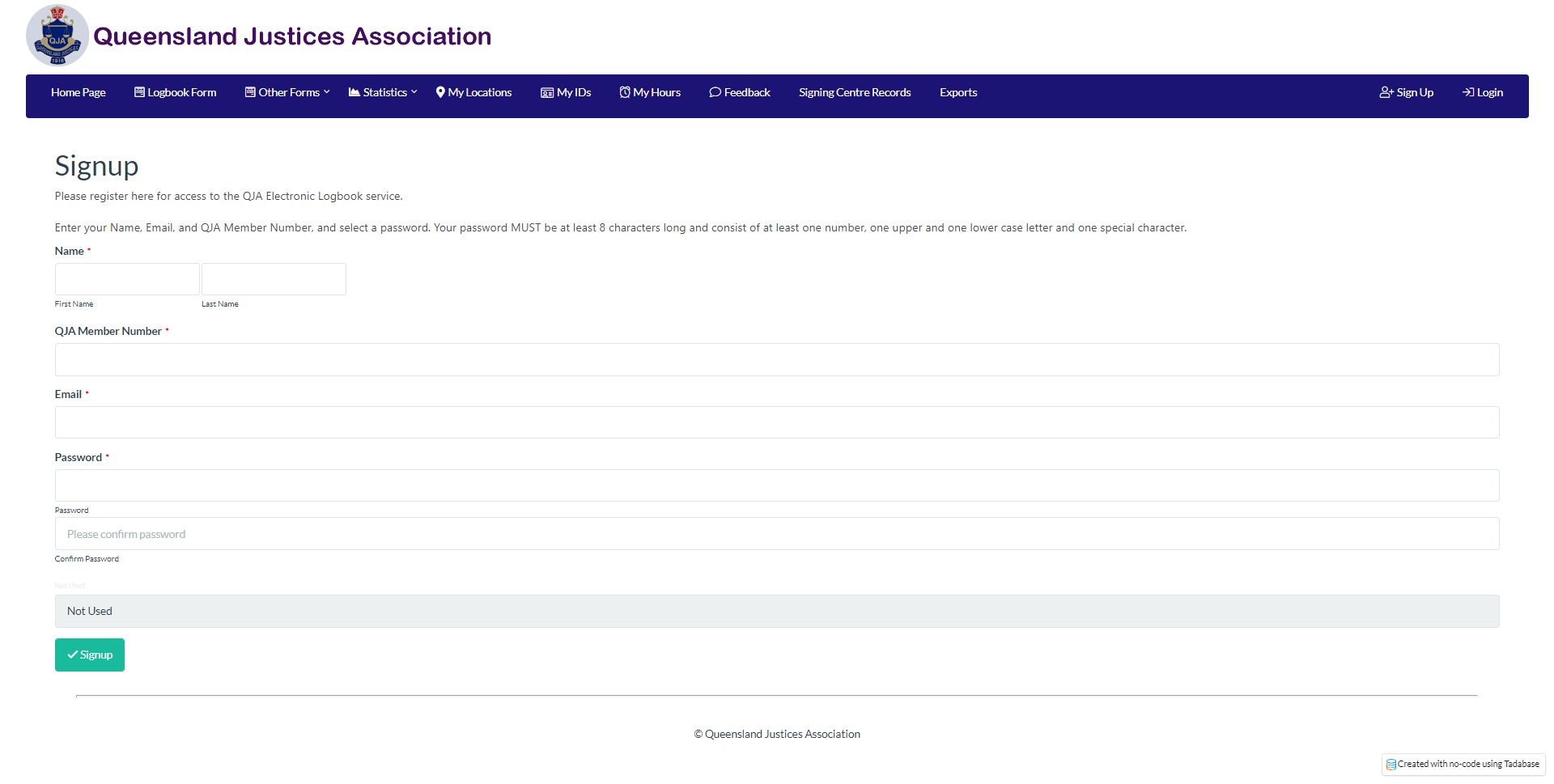
Task: Click the My Locations pin icon
Action: pos(440,92)
